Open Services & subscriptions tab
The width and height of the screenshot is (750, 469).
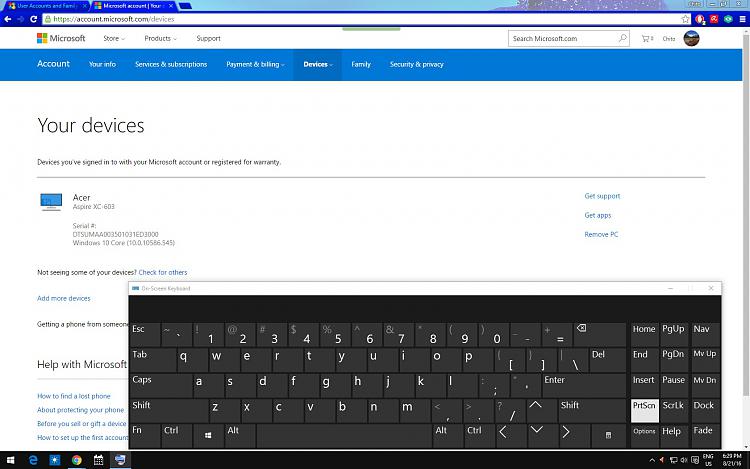pyautogui.click(x=171, y=64)
